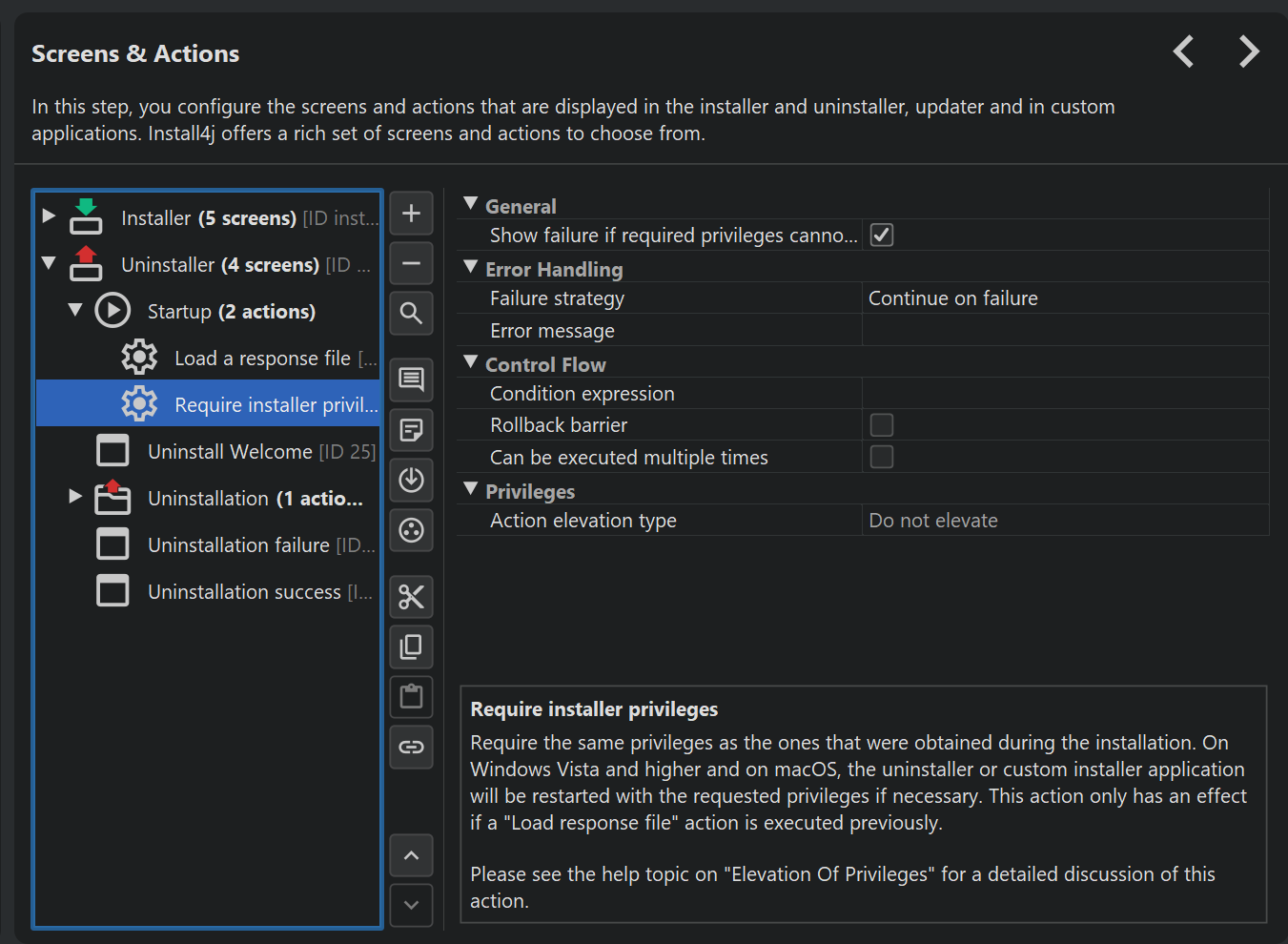Open the Failure strategy dropdown
The height and width of the screenshot is (944, 1288).
(1064, 298)
